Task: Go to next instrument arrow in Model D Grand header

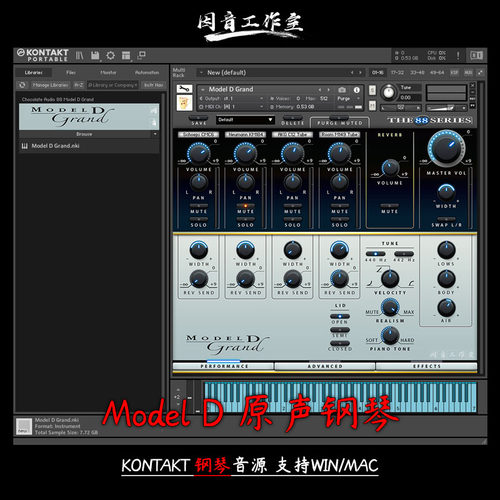Action: click(x=329, y=90)
